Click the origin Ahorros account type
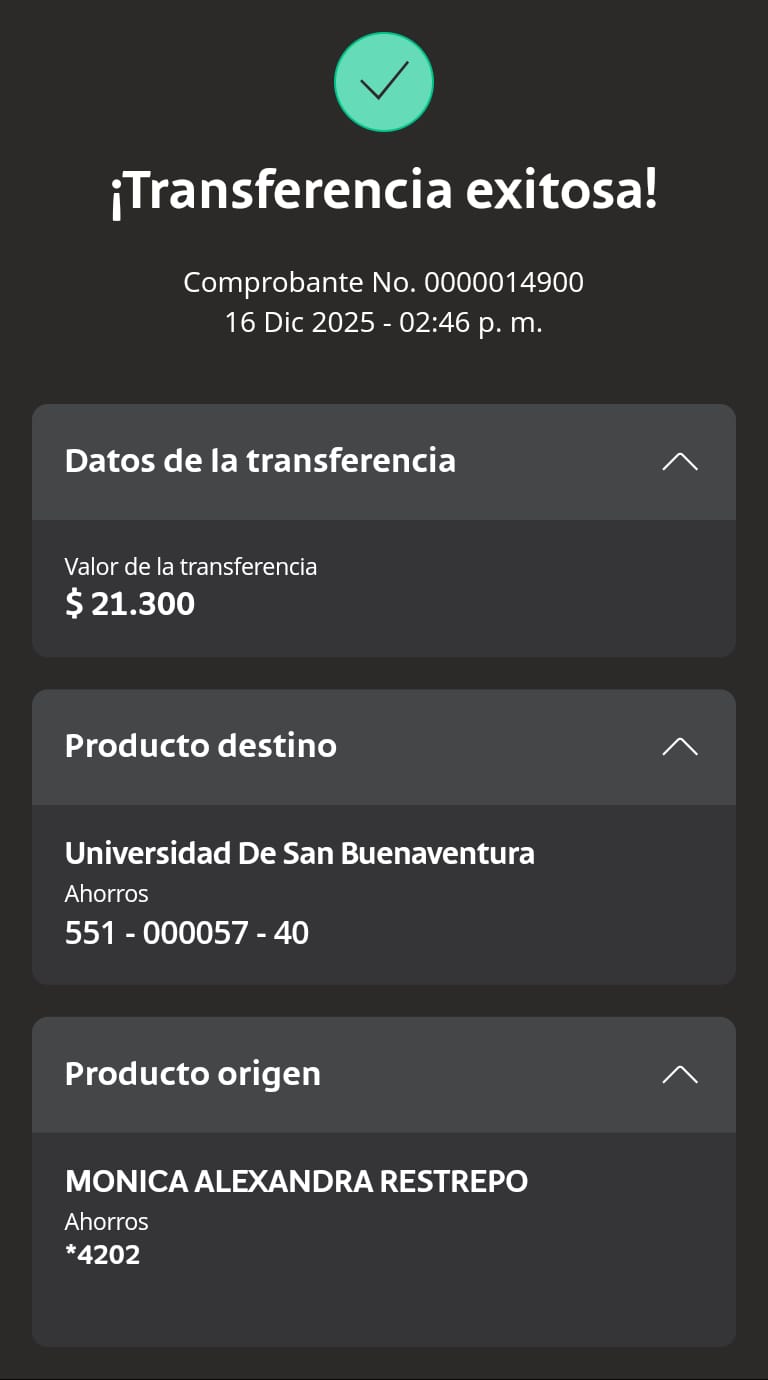 (107, 1222)
